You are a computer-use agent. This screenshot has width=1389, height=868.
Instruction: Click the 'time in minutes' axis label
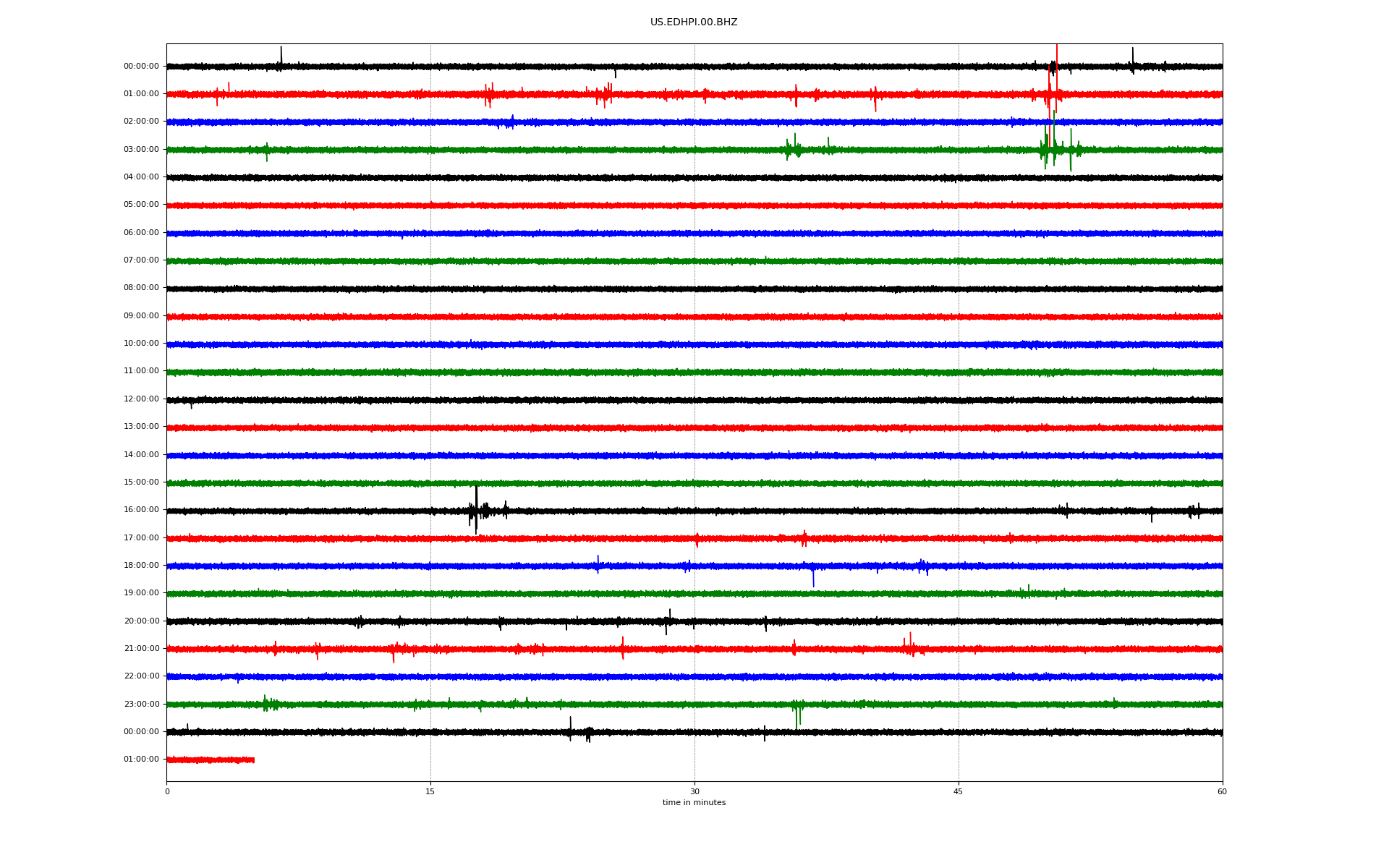click(x=693, y=803)
